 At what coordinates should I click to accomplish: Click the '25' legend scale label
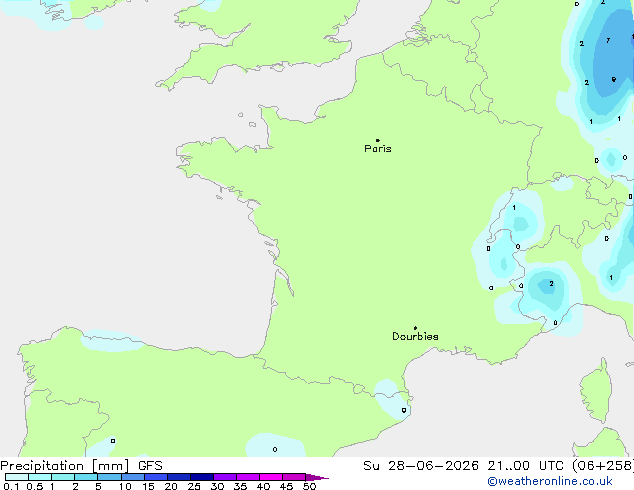(x=194, y=486)
